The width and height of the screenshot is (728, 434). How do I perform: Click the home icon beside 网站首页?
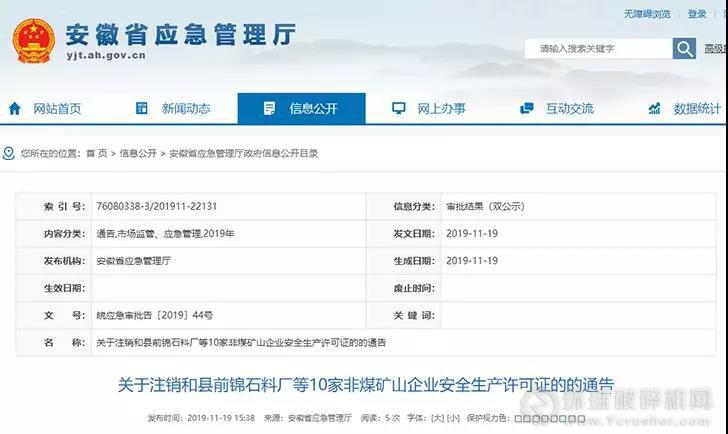pyautogui.click(x=16, y=109)
